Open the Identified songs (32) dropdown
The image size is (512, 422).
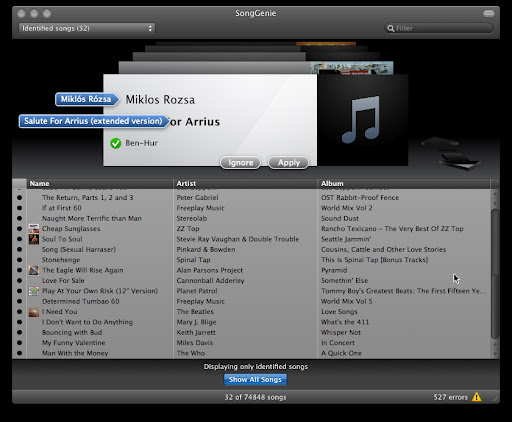pos(87,28)
